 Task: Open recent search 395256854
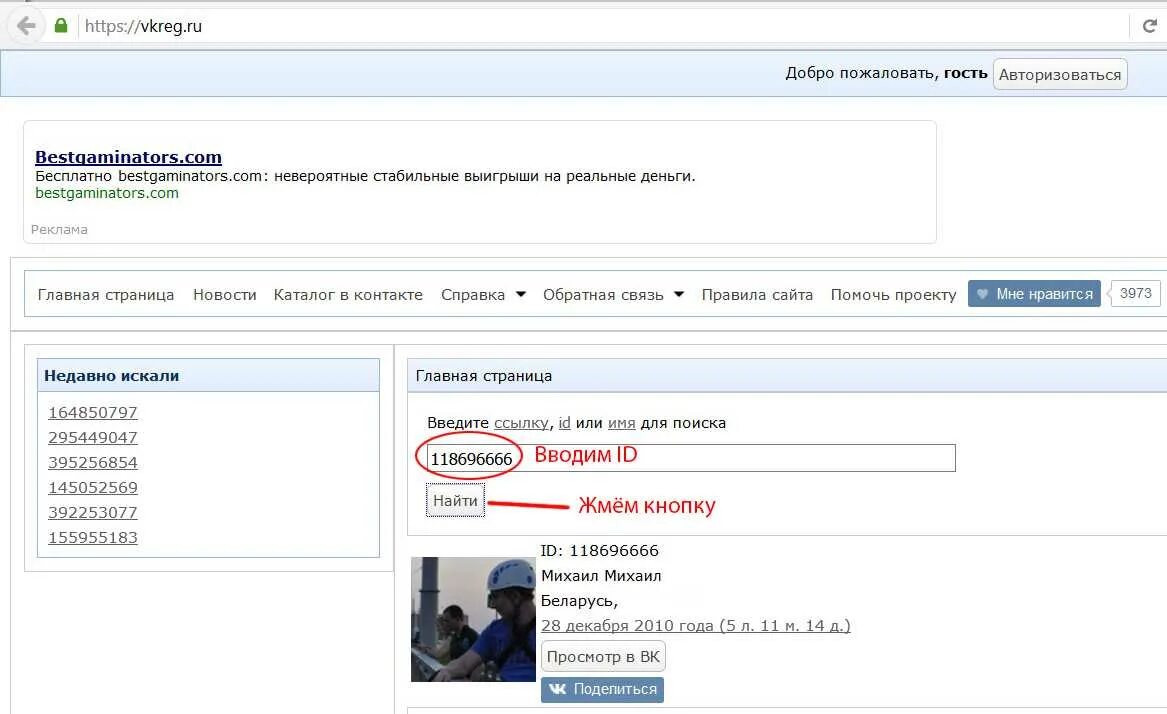[93, 462]
